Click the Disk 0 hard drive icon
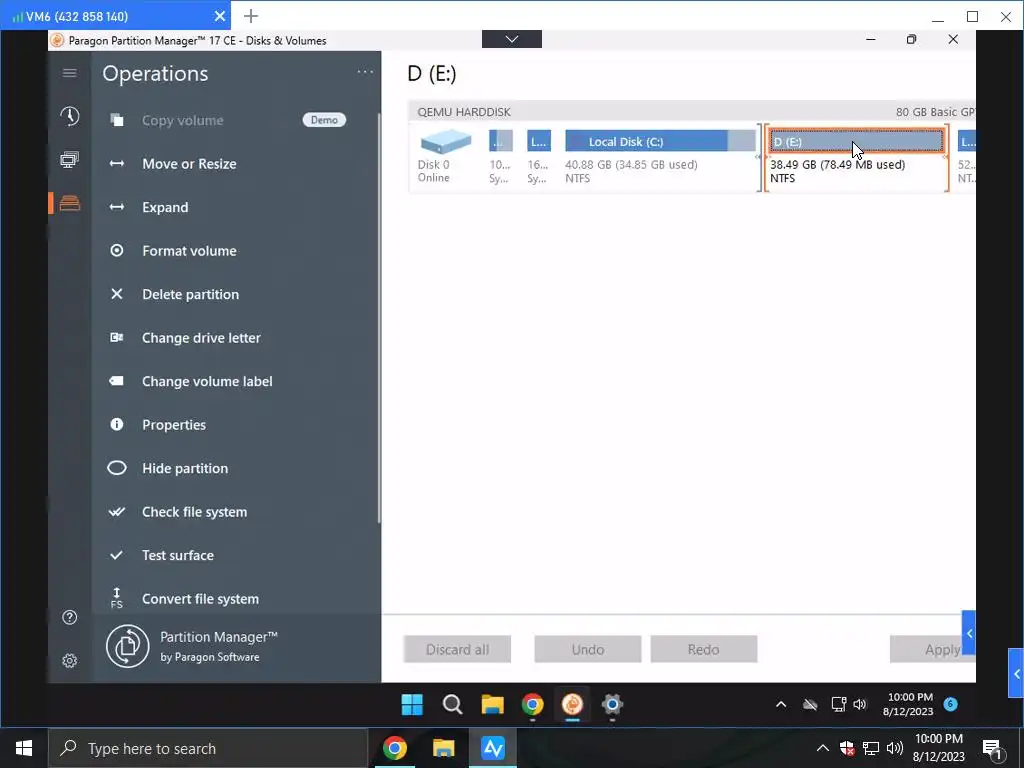This screenshot has height=768, width=1024. pos(445,140)
